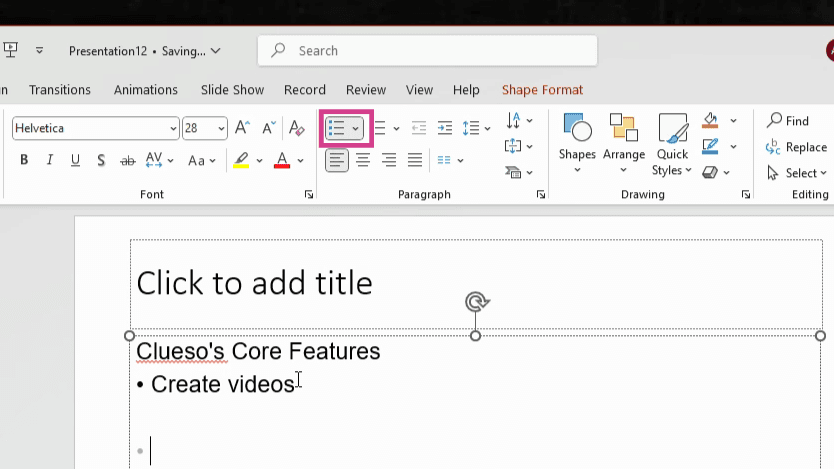
Task: Toggle italic formatting
Action: (x=49, y=160)
